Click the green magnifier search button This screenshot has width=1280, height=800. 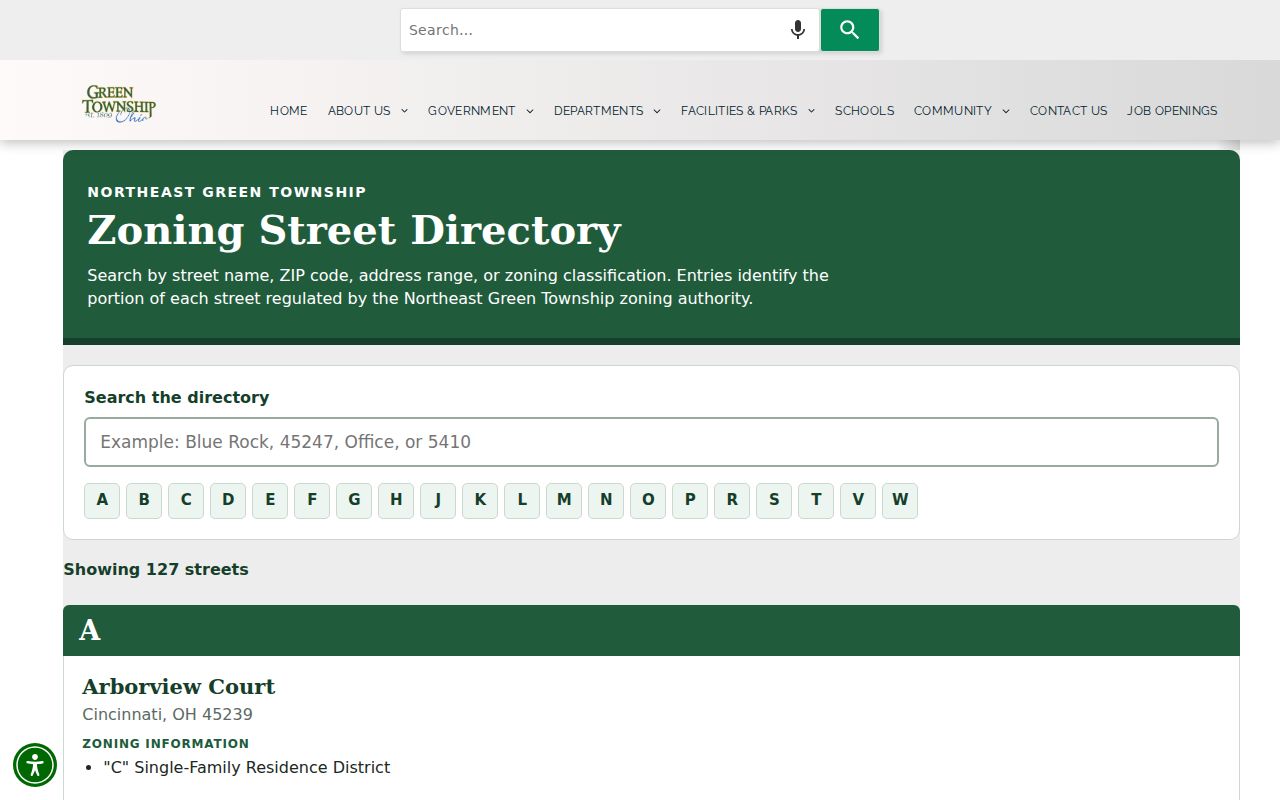[x=850, y=30]
